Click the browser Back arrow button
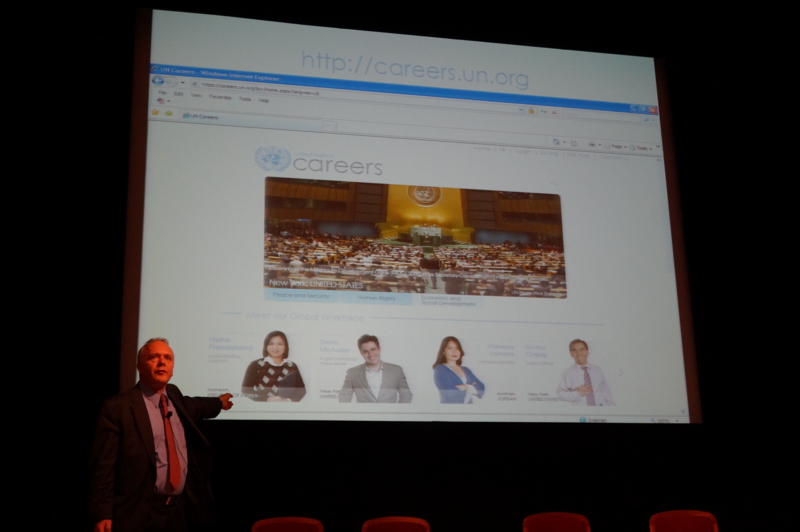The image size is (800, 532). [x=158, y=81]
